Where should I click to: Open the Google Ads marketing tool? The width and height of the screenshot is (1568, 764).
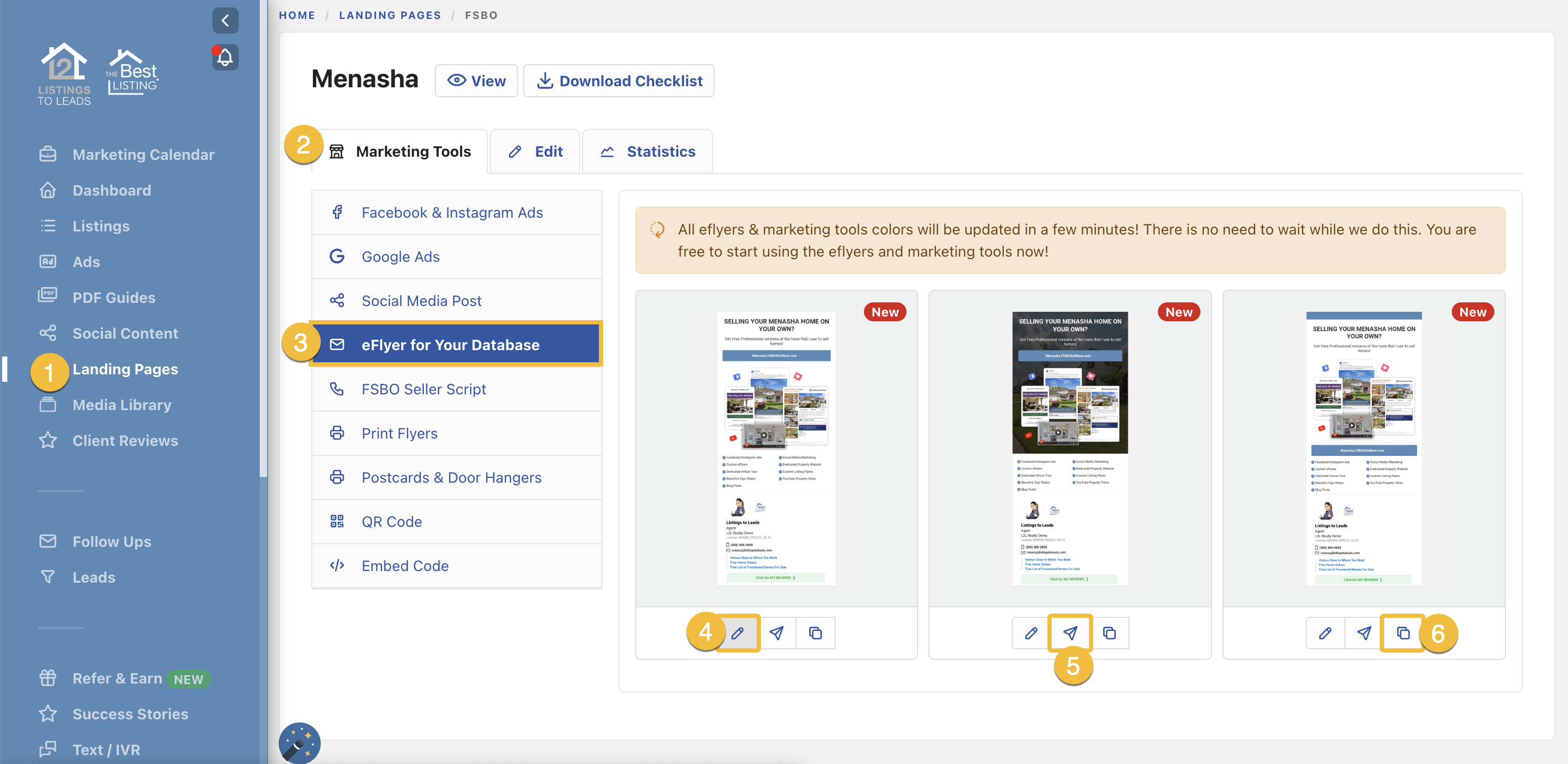click(x=401, y=256)
